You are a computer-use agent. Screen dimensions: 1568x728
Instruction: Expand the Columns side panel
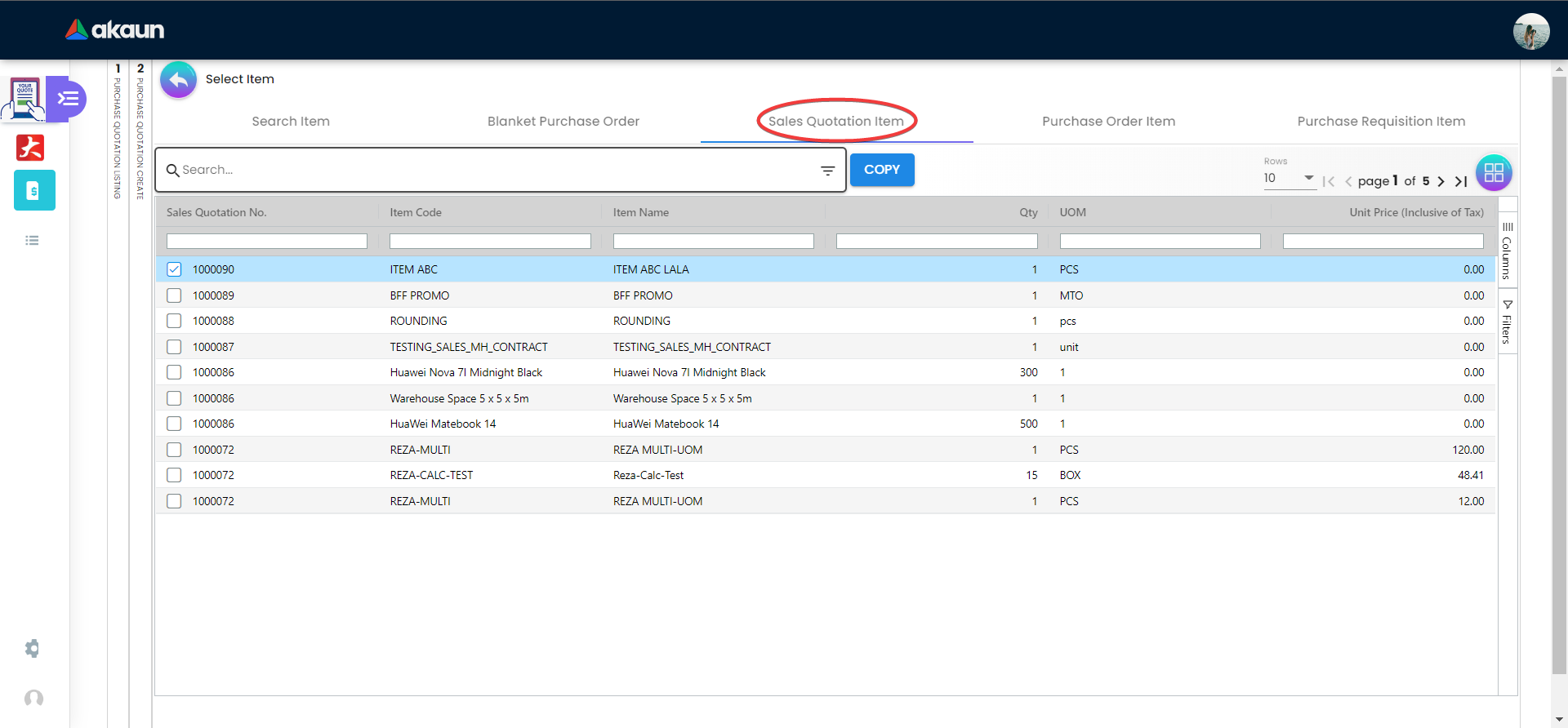tap(1508, 251)
